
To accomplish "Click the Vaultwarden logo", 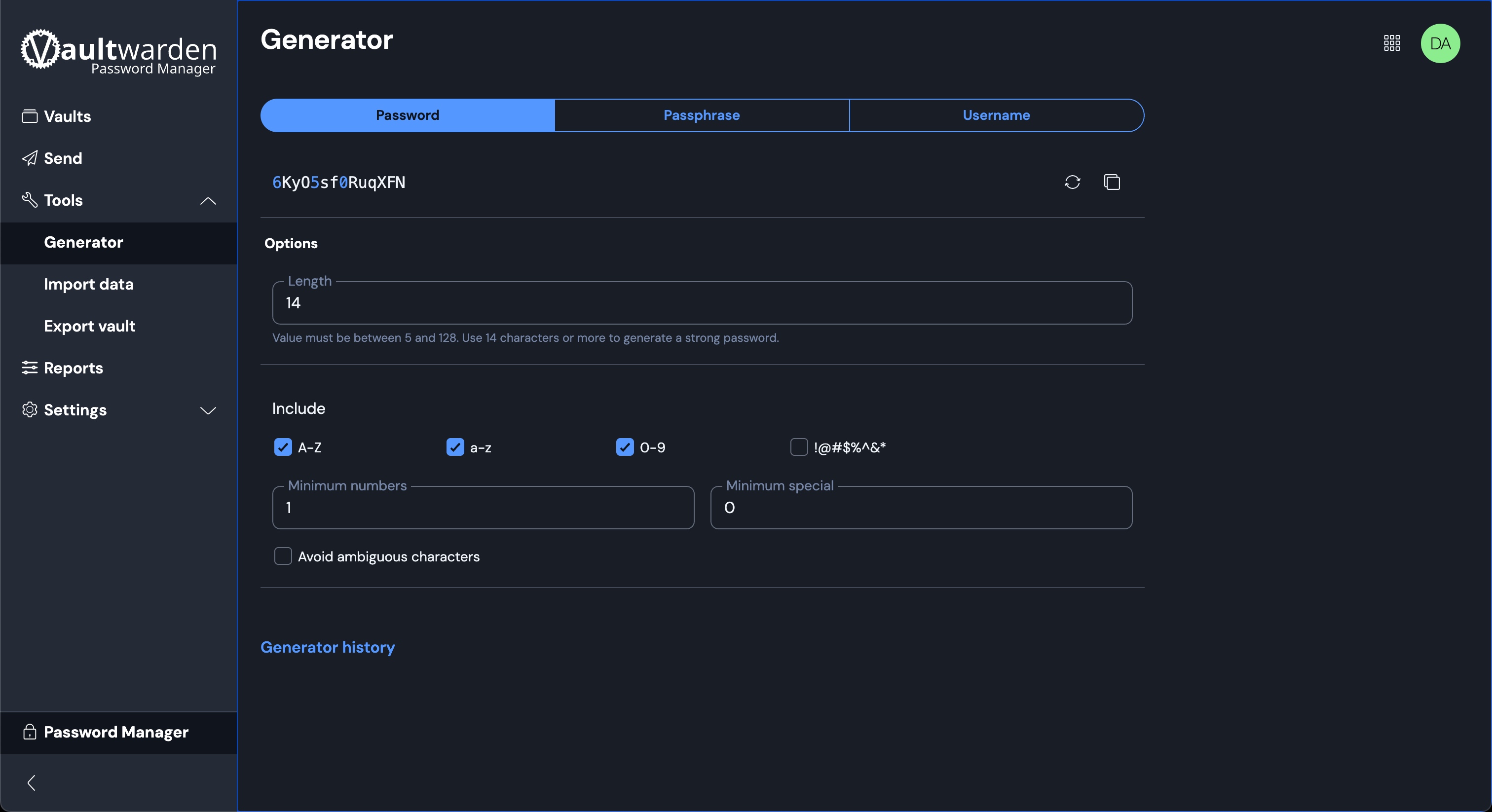I will click(119, 51).
